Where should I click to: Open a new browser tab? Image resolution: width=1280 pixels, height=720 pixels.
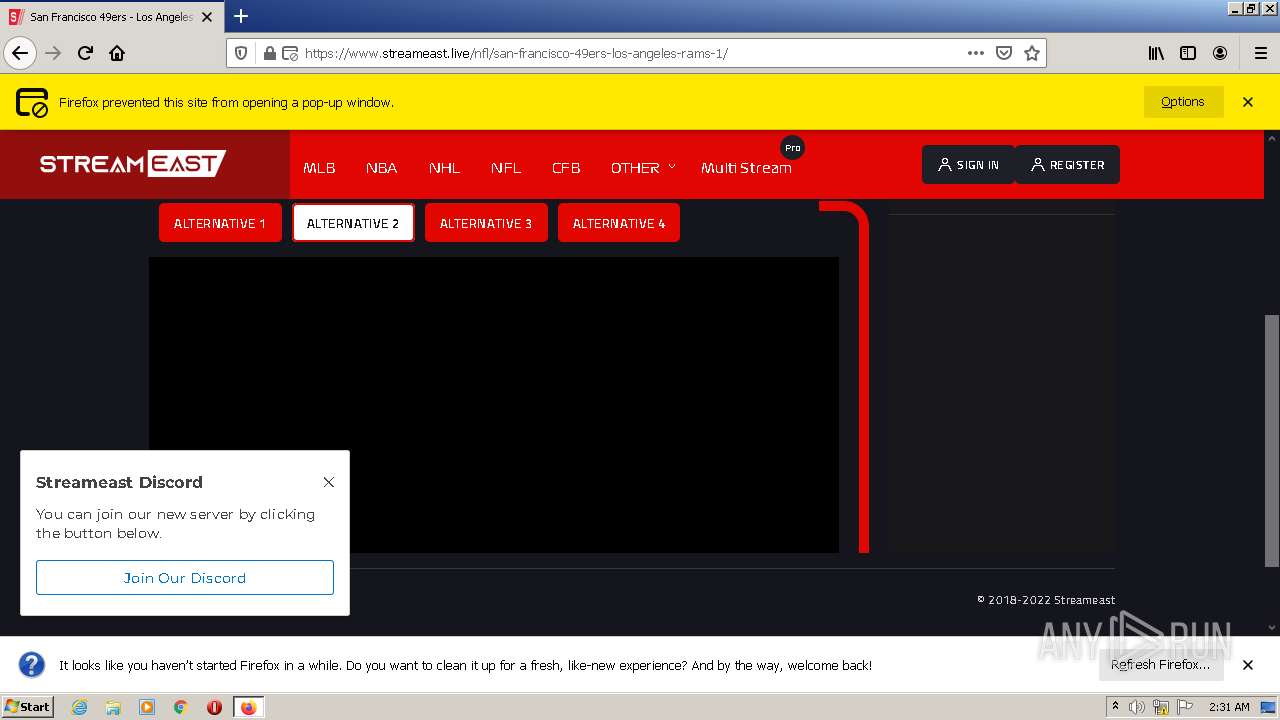(241, 16)
